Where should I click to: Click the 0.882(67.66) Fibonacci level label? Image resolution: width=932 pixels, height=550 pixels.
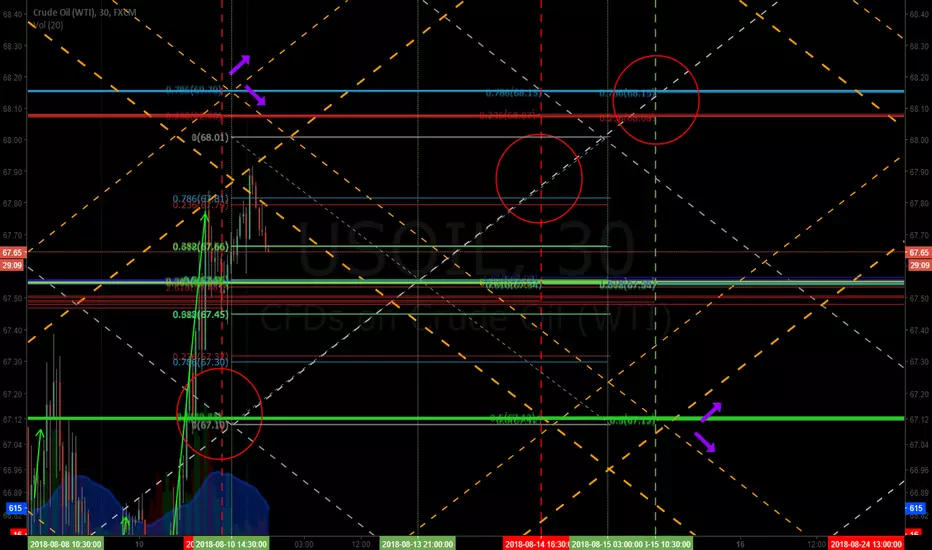200,246
